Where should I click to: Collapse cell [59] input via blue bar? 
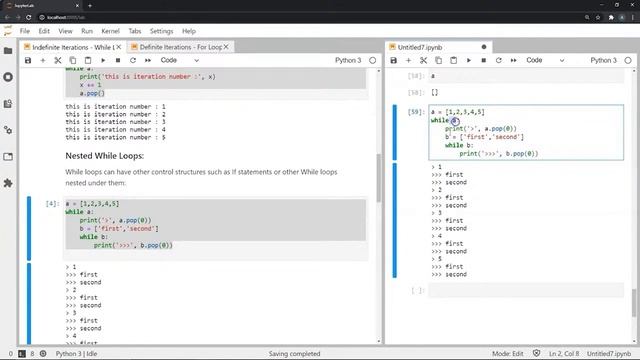coord(395,132)
